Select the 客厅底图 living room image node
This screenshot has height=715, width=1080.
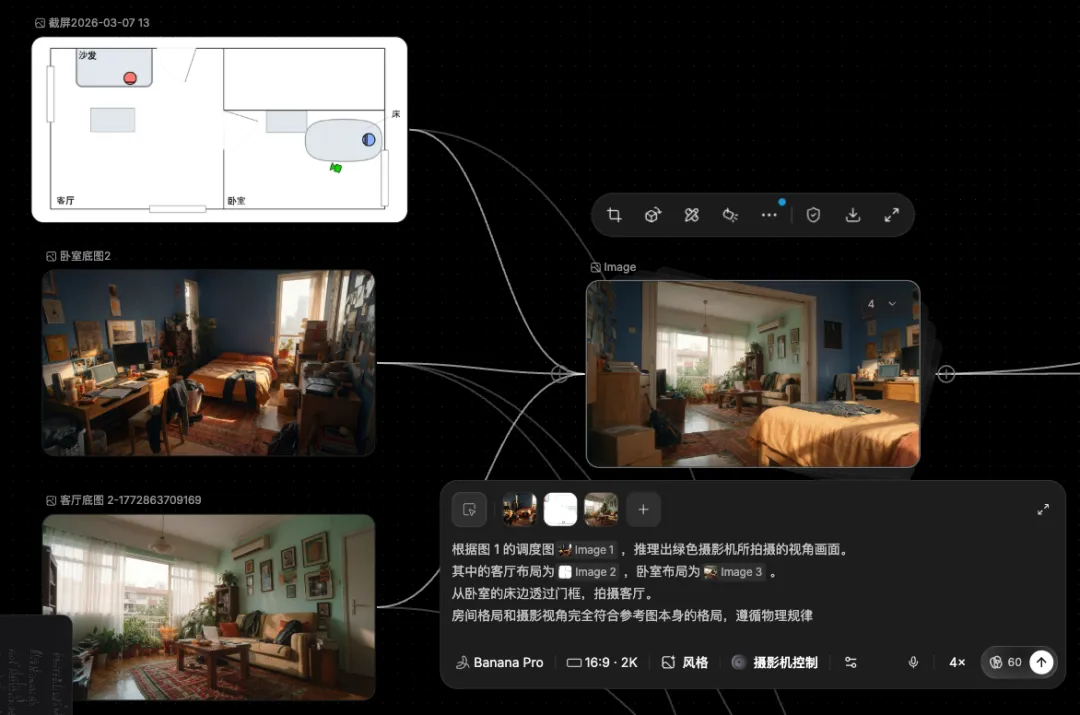[209, 608]
